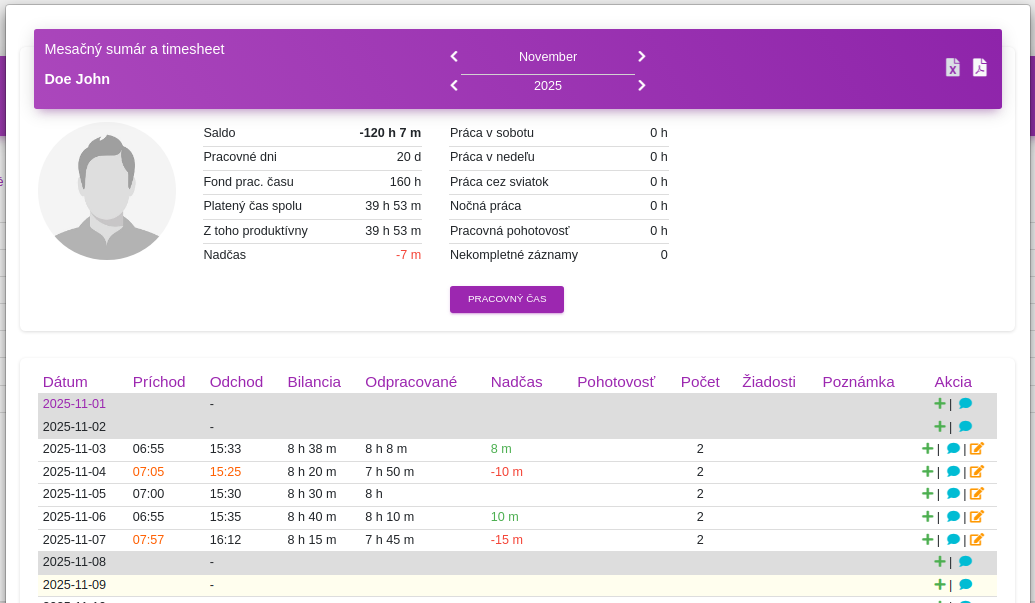
Task: Switch to next year after 2025
Action: (x=642, y=86)
